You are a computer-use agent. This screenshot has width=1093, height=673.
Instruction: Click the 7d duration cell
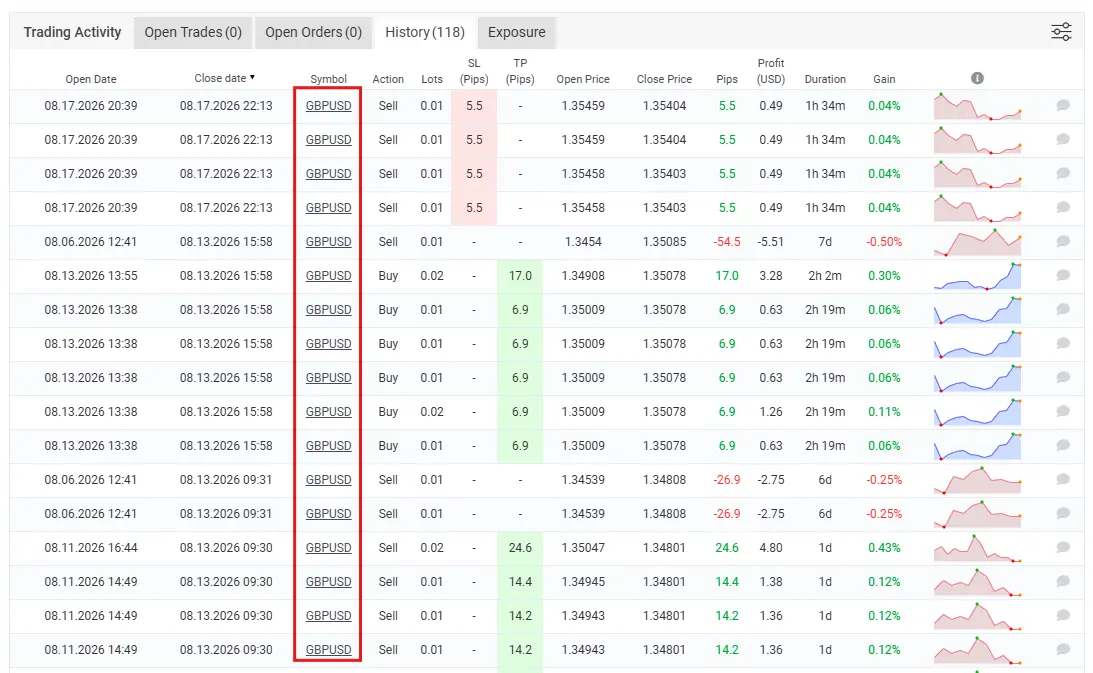tap(825, 241)
